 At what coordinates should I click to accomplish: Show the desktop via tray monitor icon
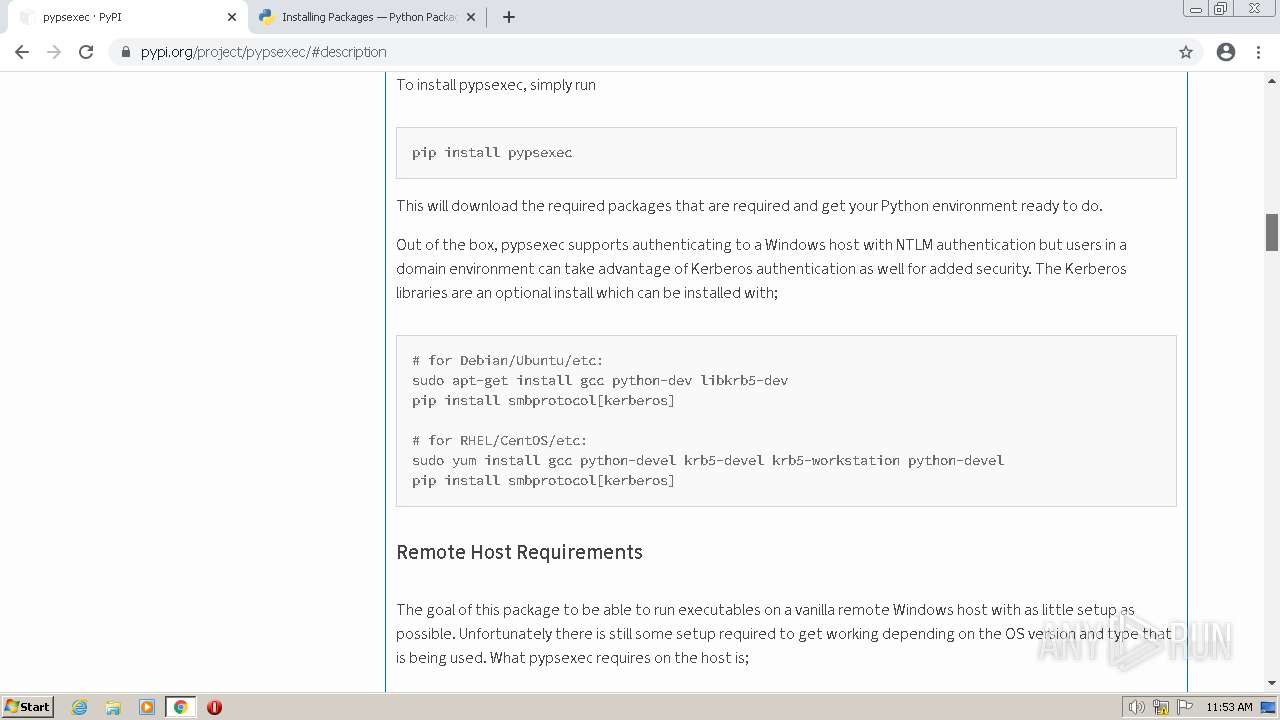coord(1268,707)
